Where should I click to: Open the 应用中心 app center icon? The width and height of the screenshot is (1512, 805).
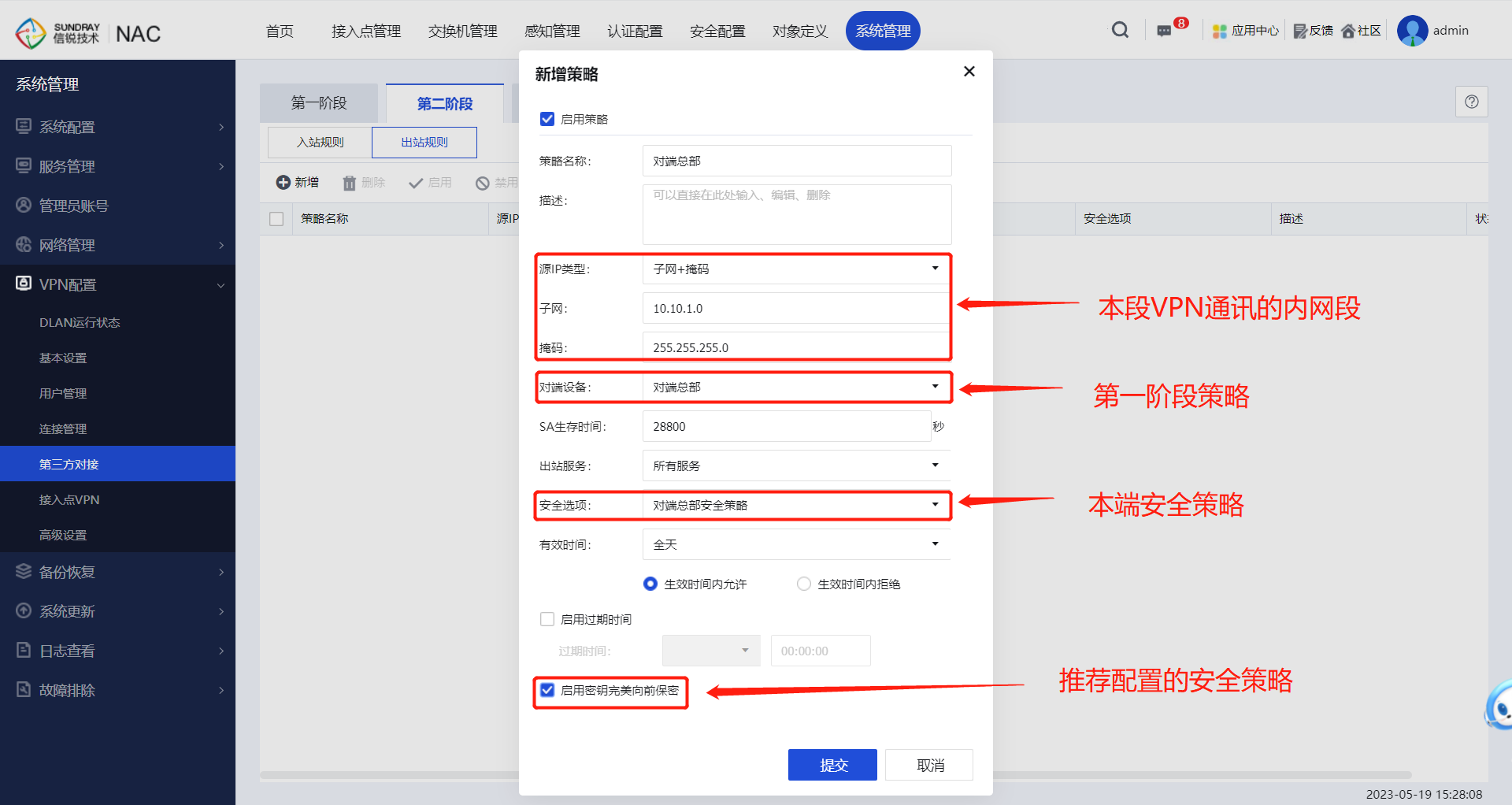pyautogui.click(x=1220, y=31)
